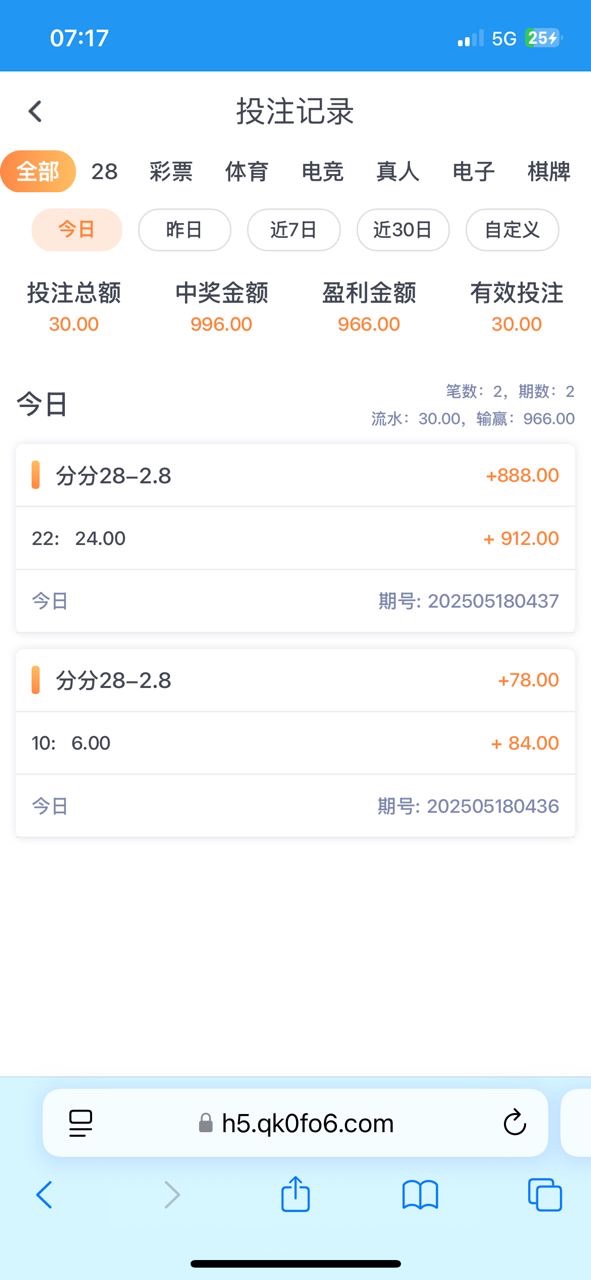This screenshot has width=591, height=1280.
Task: Reload the page with the refresh icon
Action: click(x=514, y=1123)
